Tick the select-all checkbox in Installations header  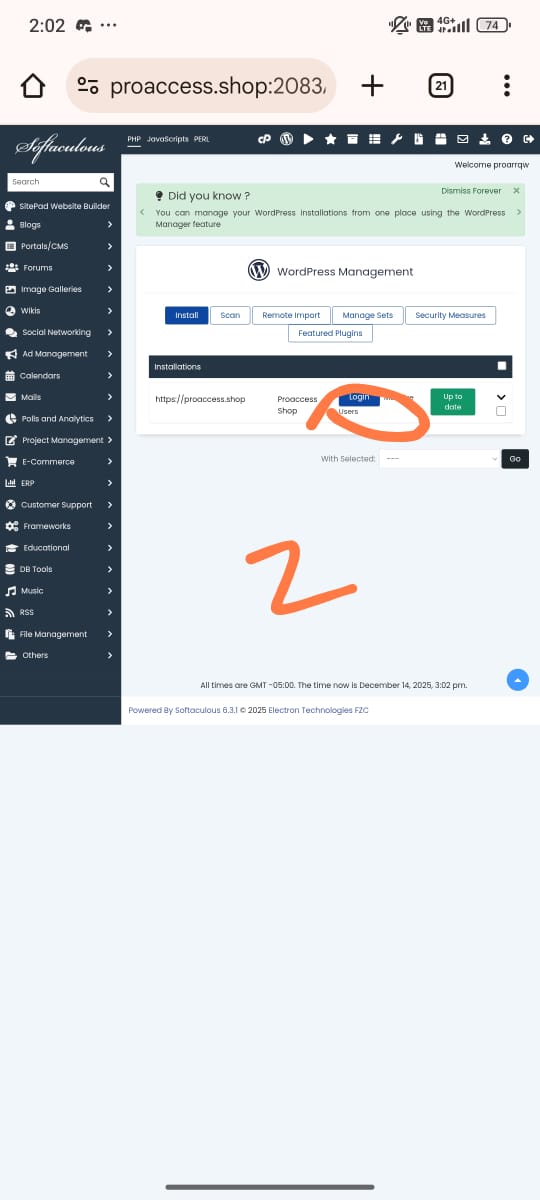(502, 366)
